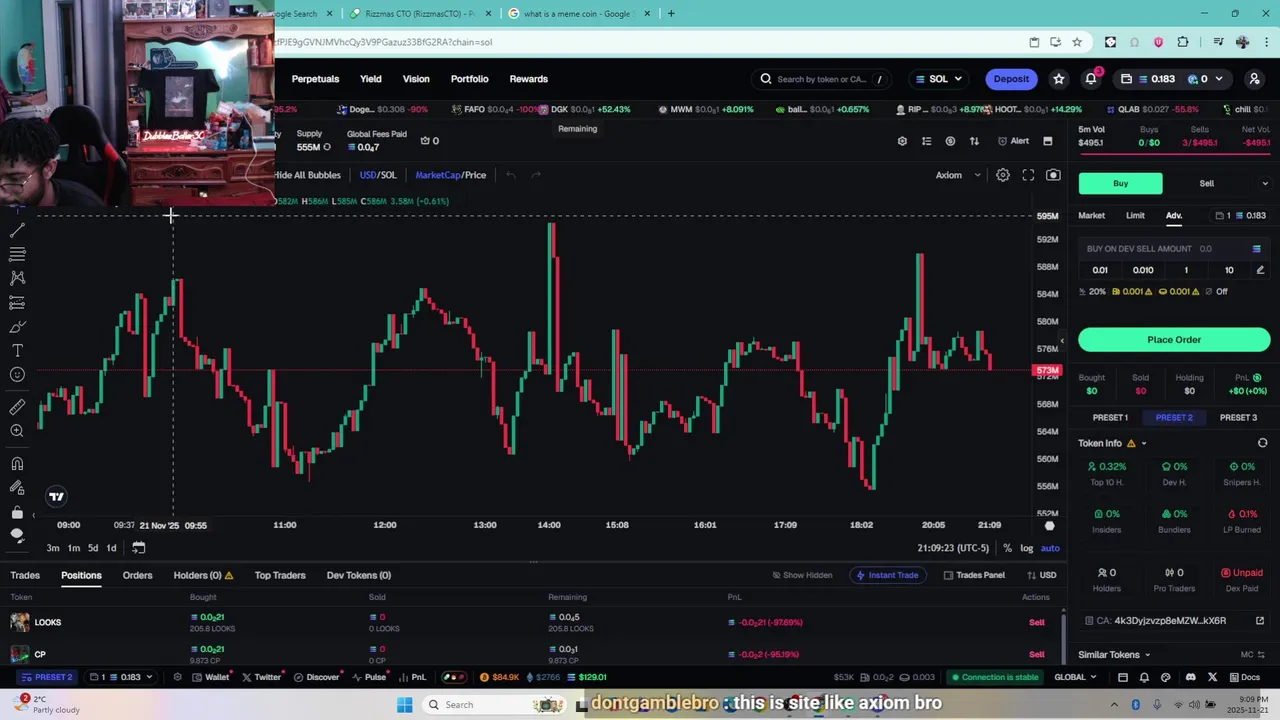Open the date range calendar picker
This screenshot has width=1280, height=720.
[x=138, y=547]
